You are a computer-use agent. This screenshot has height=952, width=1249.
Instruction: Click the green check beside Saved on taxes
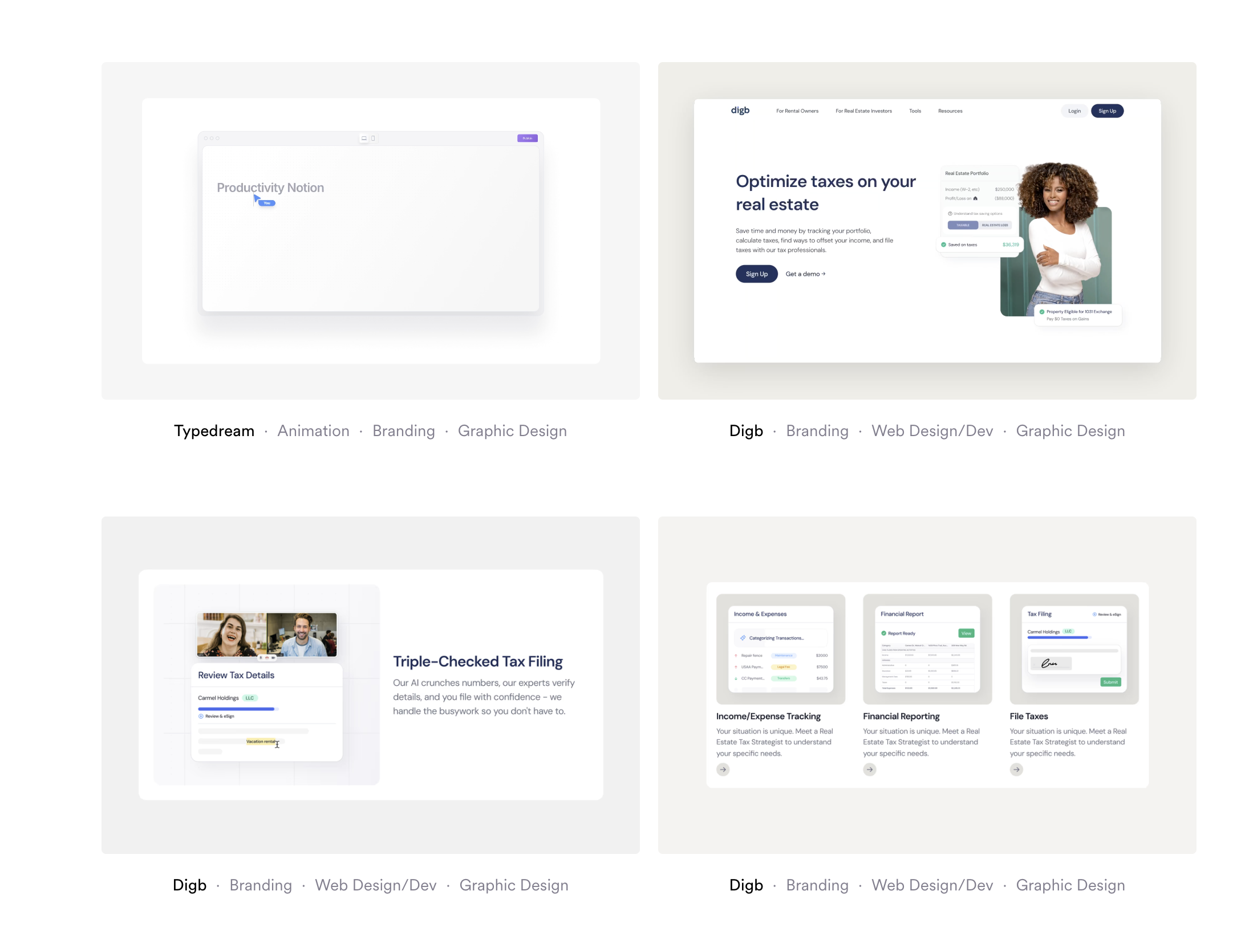[x=943, y=245]
